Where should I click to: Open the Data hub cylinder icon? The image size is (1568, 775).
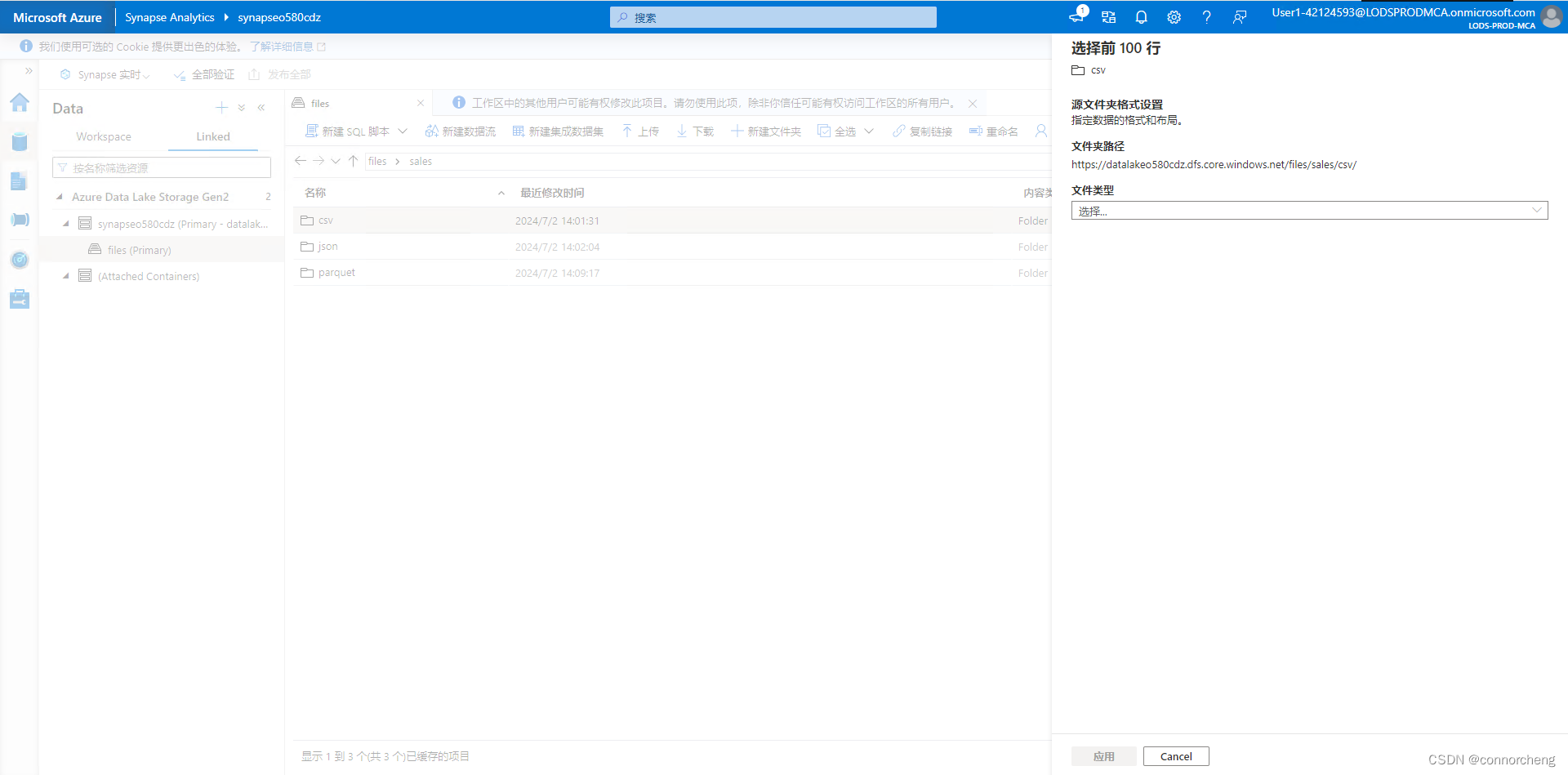pos(20,142)
